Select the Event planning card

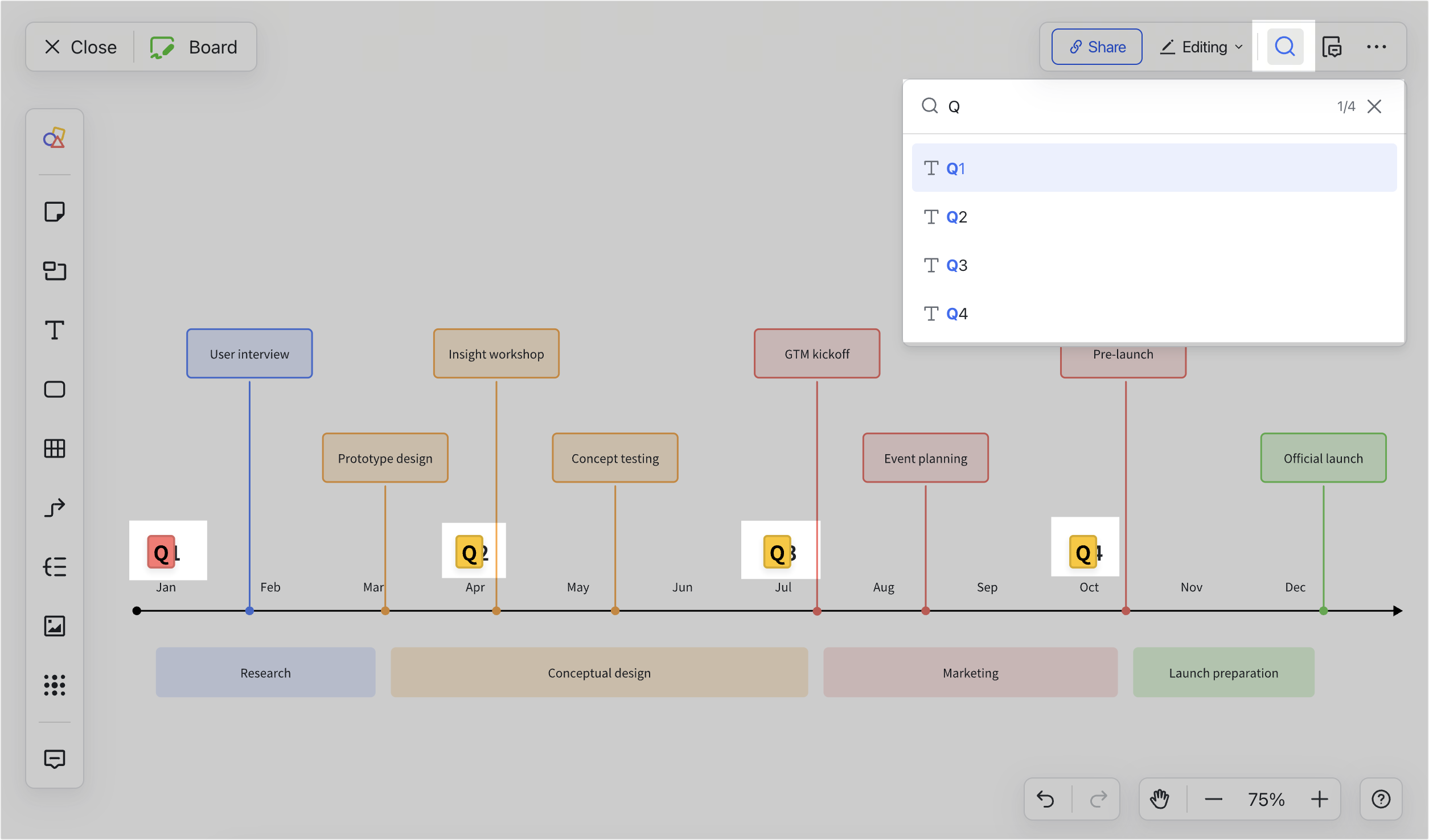click(925, 458)
